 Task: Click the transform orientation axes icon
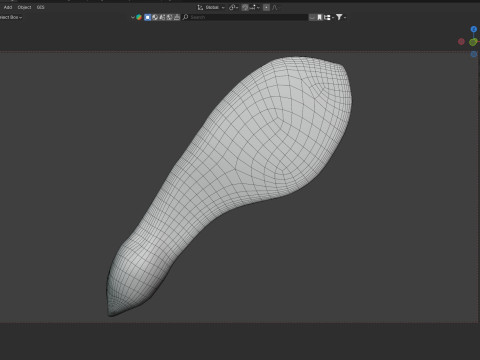point(200,7)
